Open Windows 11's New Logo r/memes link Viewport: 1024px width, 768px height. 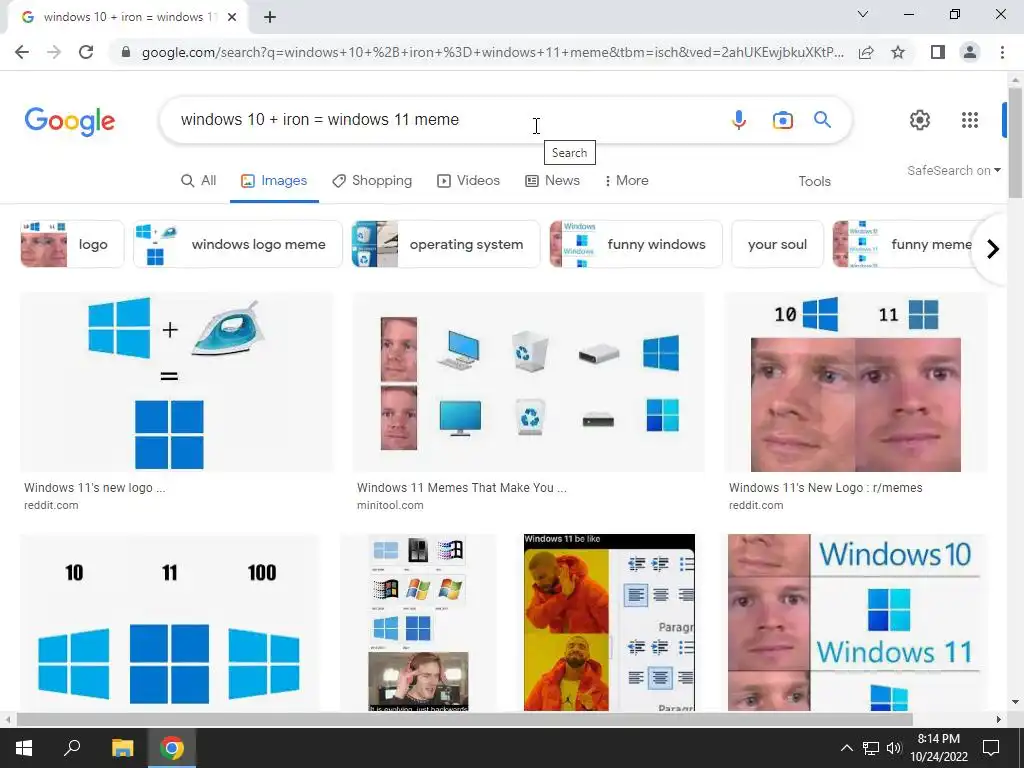click(825, 488)
